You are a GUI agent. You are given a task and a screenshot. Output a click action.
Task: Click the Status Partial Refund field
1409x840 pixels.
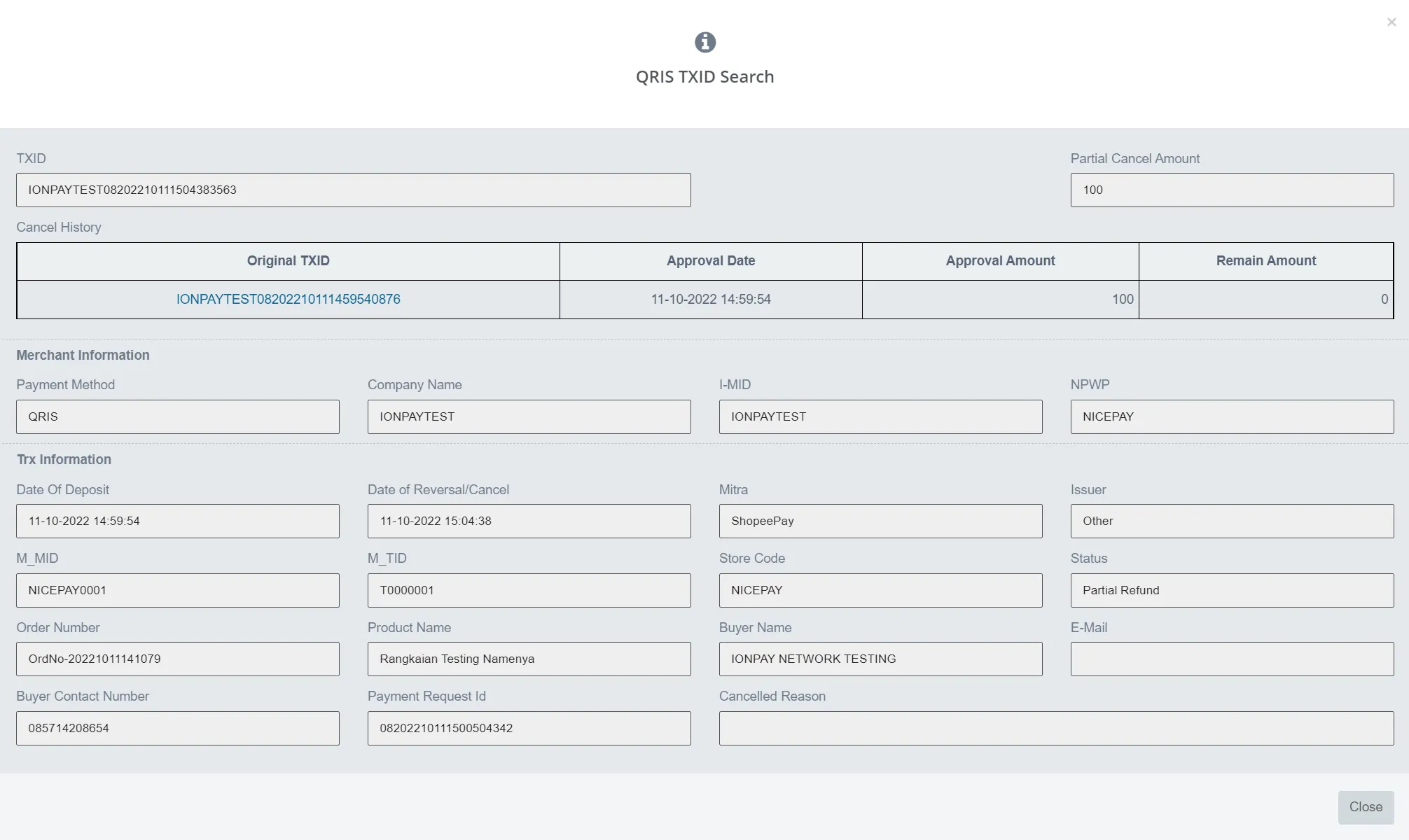click(x=1232, y=590)
